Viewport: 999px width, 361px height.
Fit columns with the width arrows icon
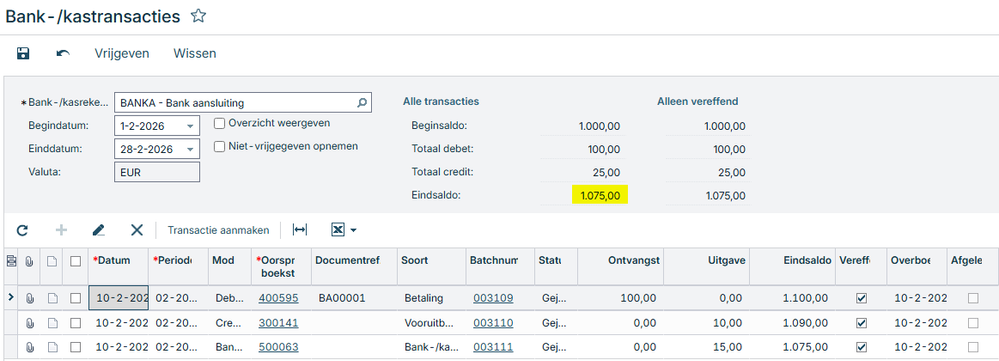(299, 230)
